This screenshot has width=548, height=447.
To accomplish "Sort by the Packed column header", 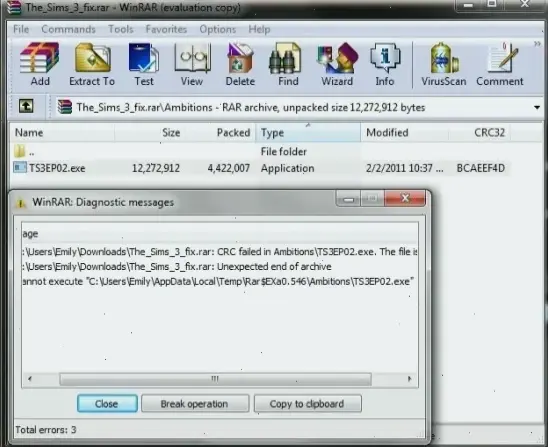I will click(221, 132).
